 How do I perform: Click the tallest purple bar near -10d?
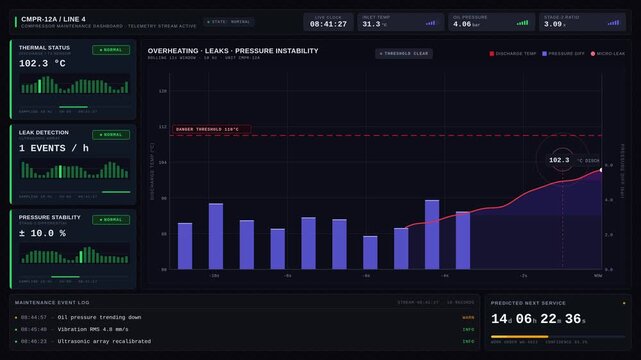pos(216,236)
